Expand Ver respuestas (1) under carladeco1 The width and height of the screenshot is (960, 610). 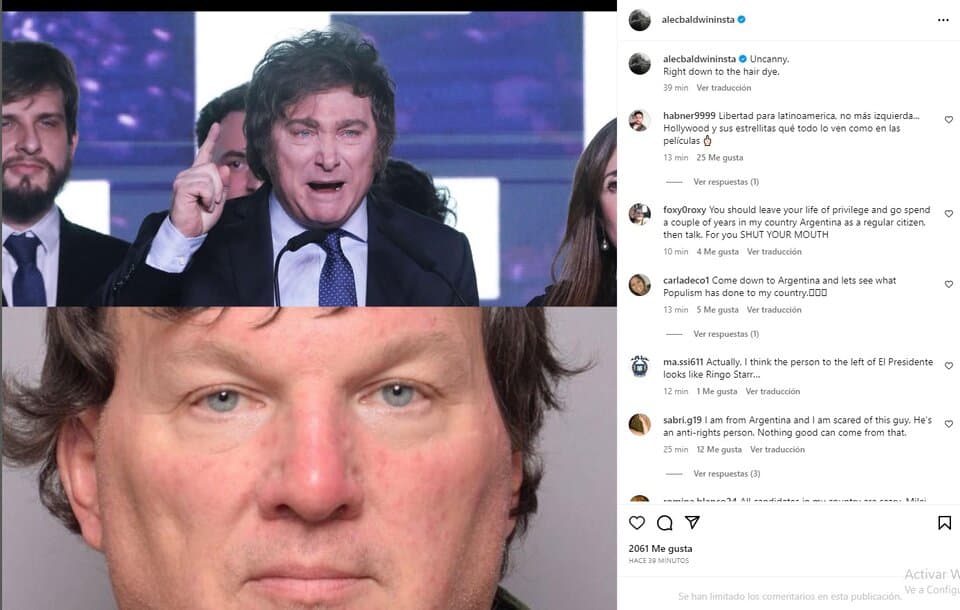tap(726, 334)
